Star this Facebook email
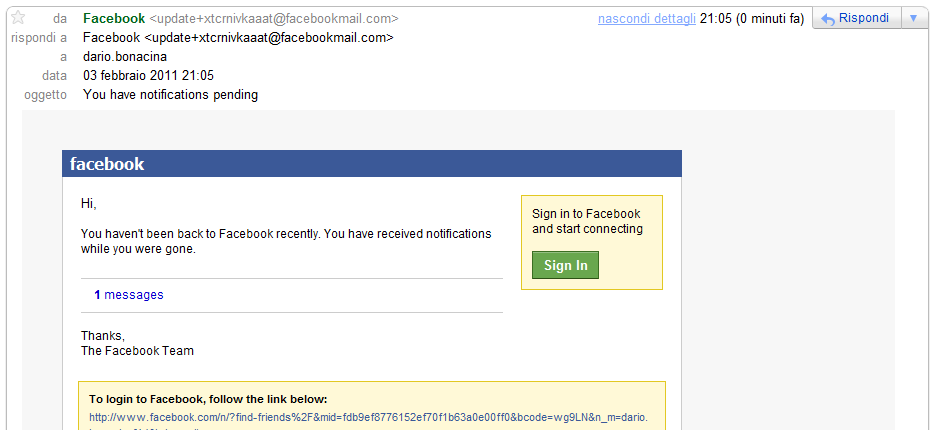 coord(17,18)
